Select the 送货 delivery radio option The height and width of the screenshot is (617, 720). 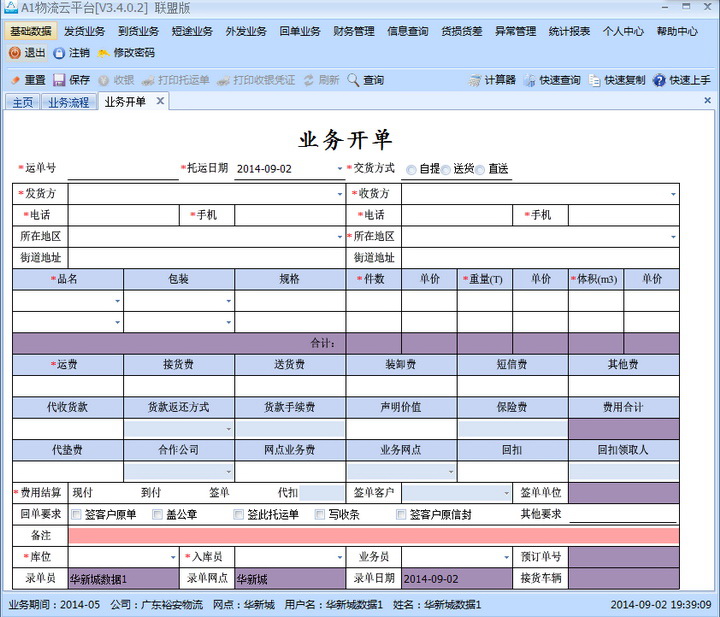coord(445,170)
